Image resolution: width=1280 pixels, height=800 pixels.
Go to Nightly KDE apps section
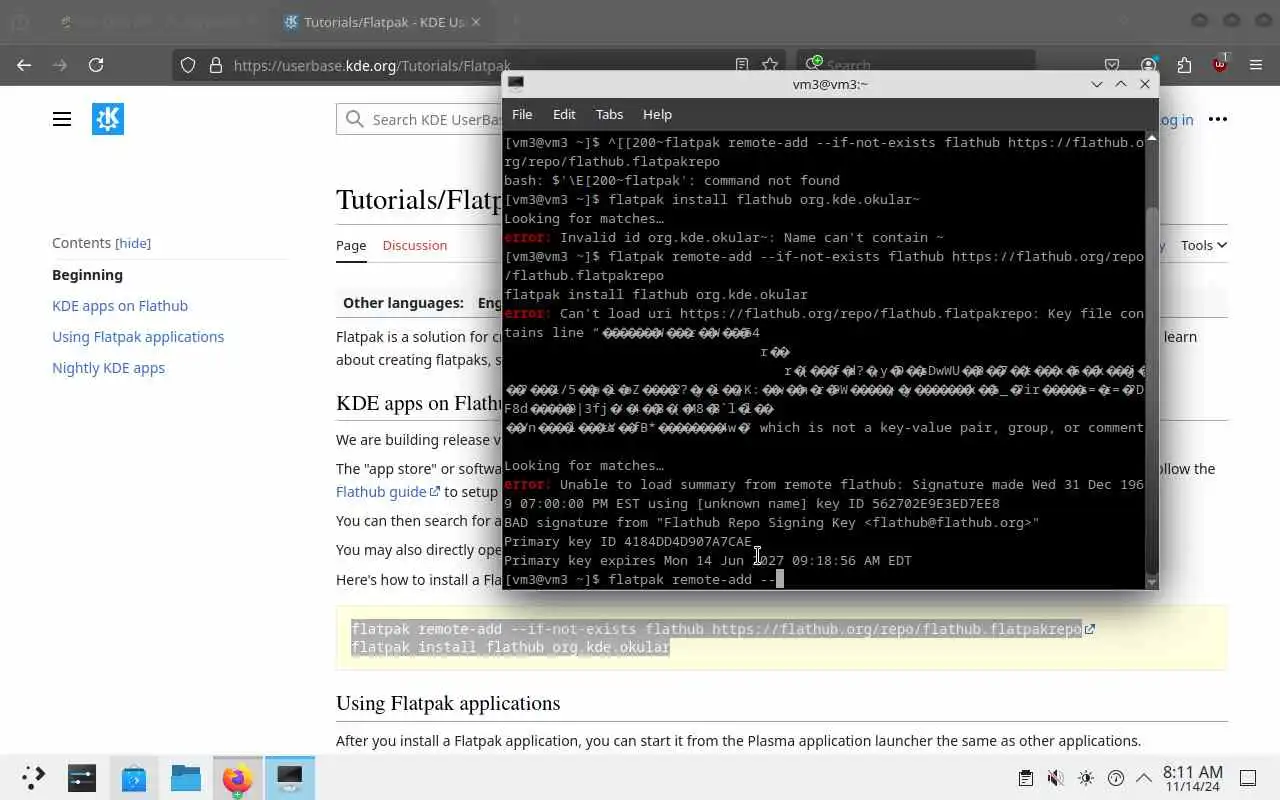click(108, 368)
